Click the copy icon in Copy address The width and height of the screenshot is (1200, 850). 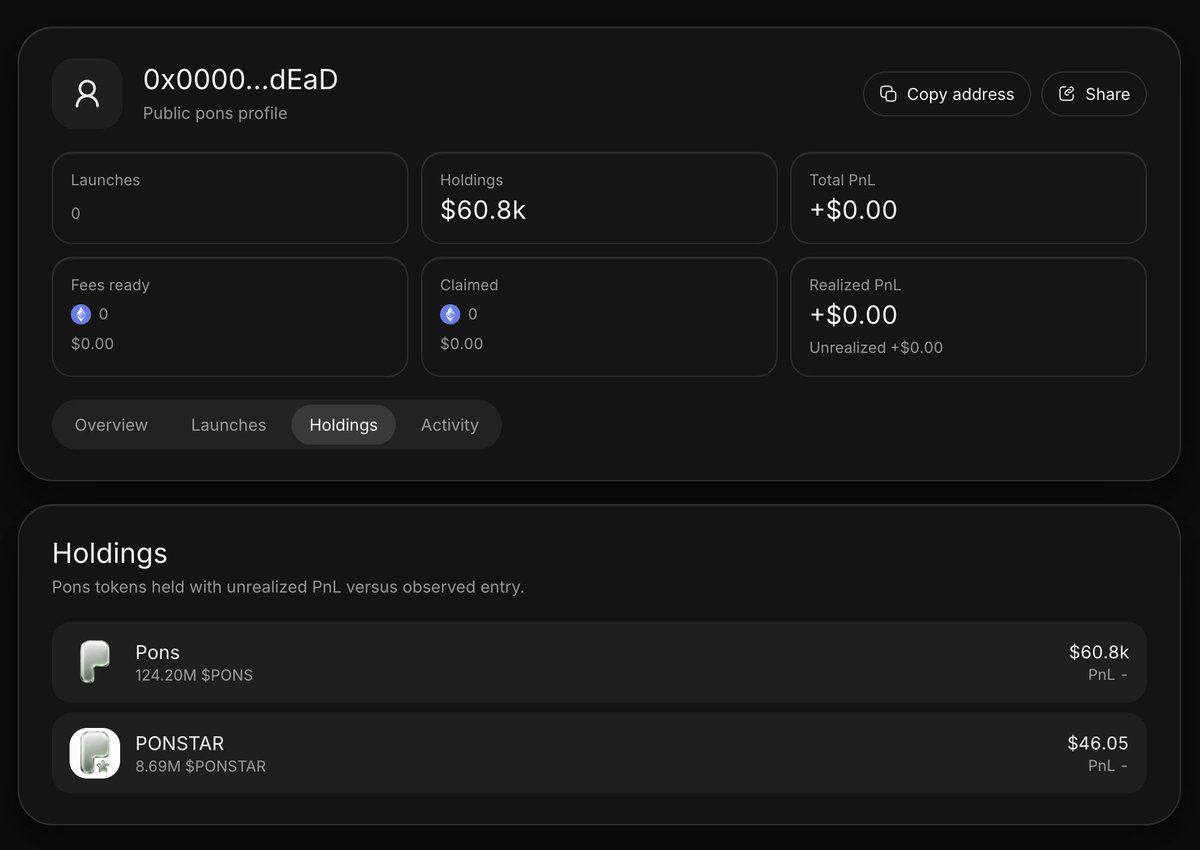click(888, 94)
